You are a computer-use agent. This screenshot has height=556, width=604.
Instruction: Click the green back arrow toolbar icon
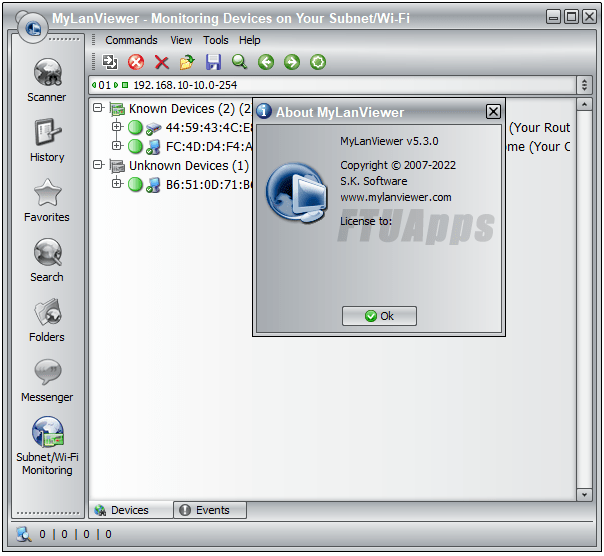[266, 62]
